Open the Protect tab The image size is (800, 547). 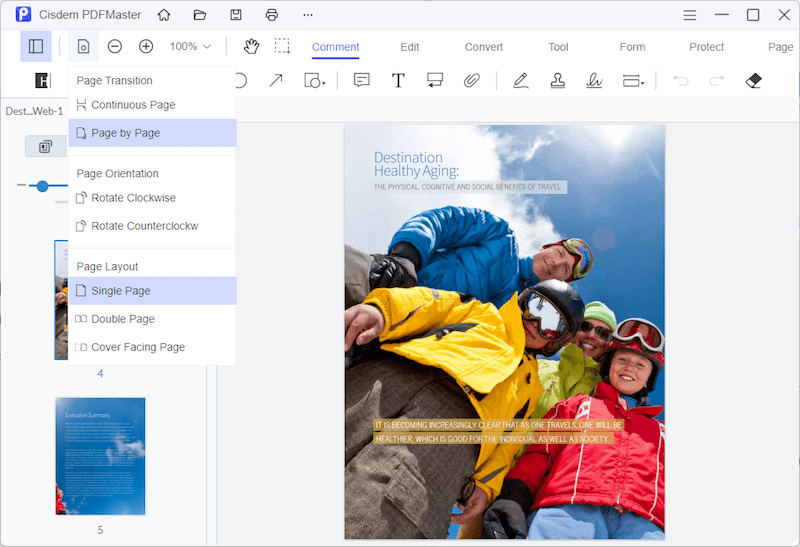coord(706,47)
